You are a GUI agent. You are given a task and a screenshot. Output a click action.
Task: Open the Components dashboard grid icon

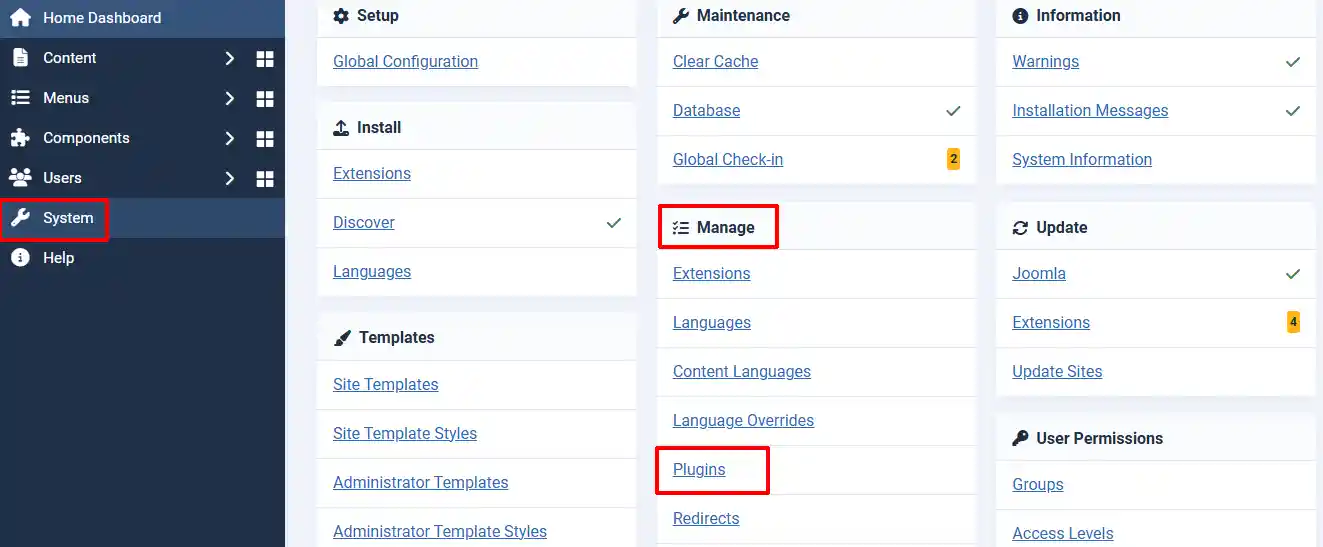coord(265,138)
